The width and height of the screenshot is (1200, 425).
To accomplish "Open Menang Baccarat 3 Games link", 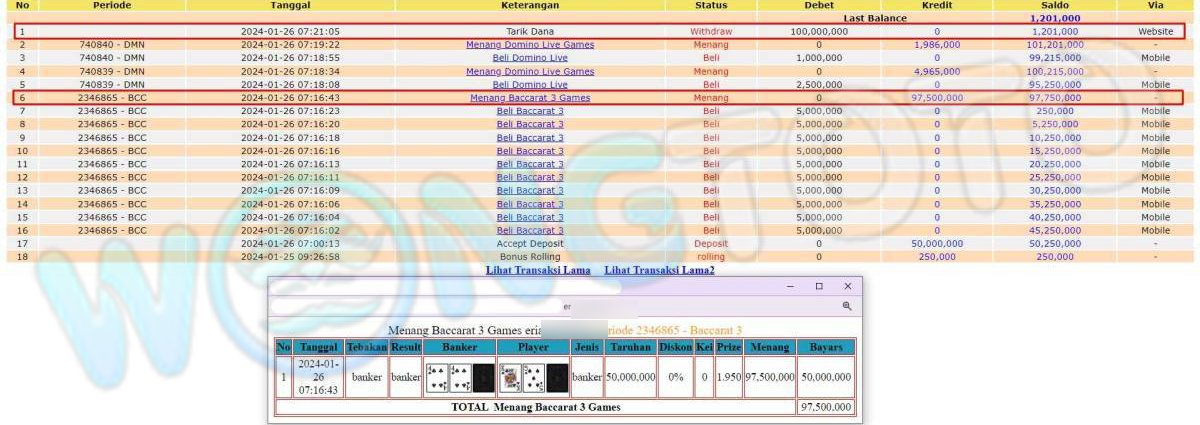I will [x=530, y=98].
